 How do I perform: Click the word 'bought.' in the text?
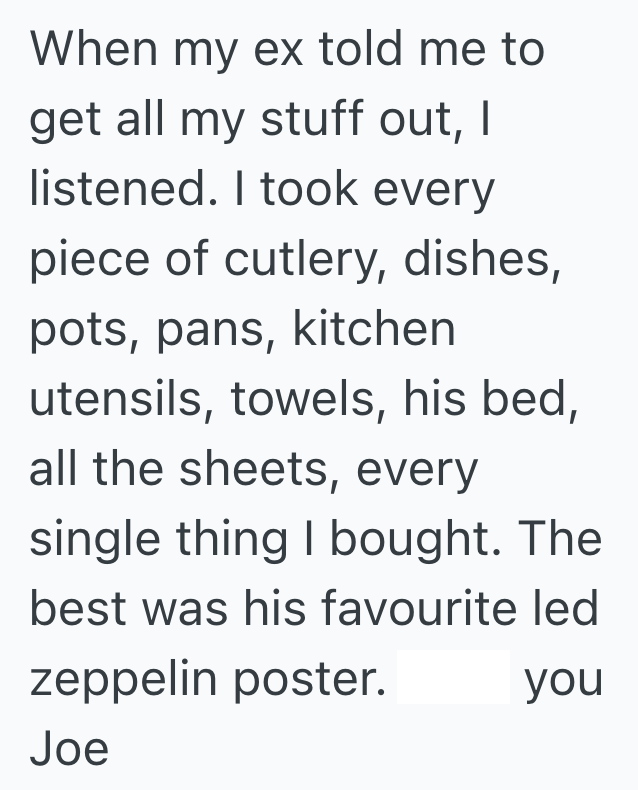click(419, 539)
